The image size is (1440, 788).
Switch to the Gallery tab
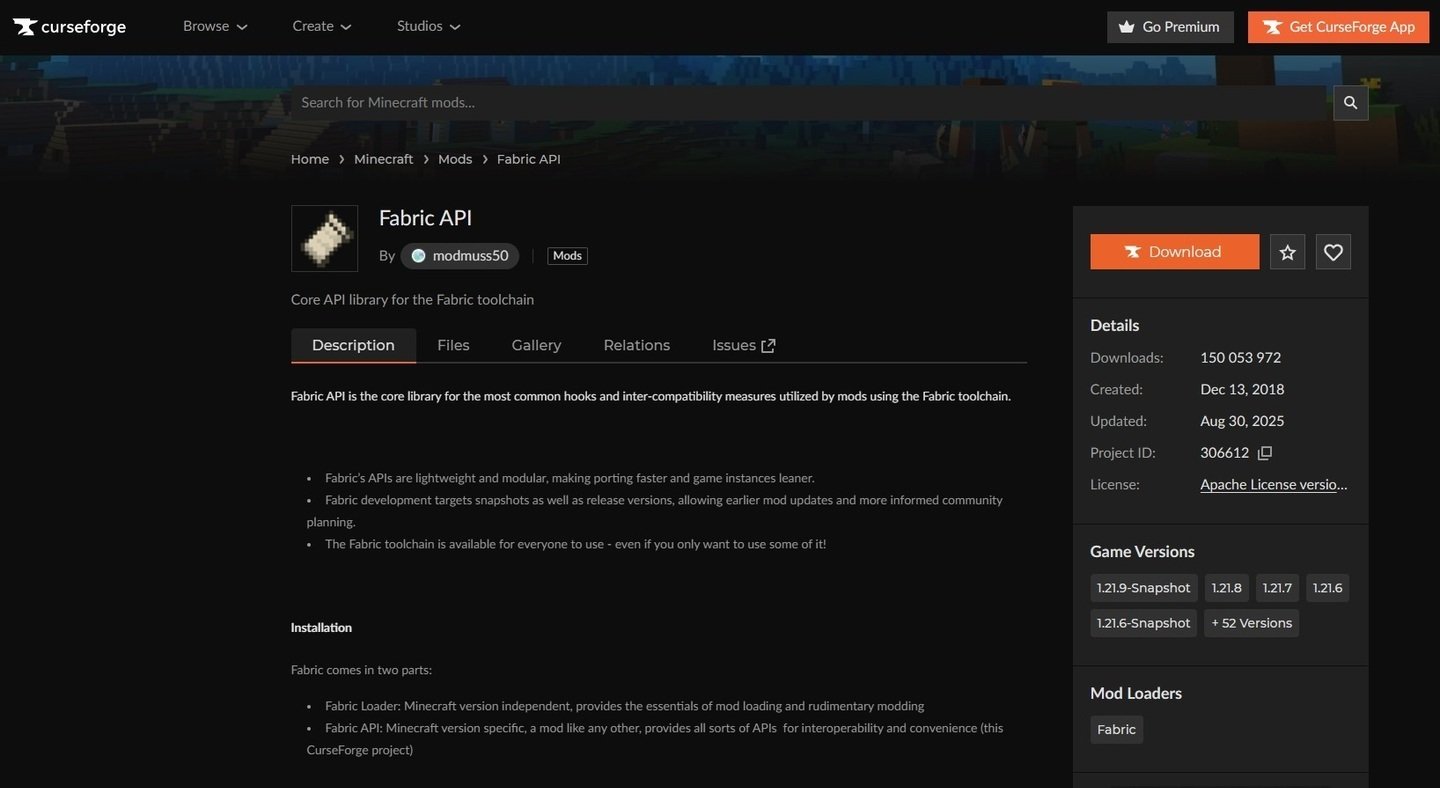click(536, 345)
